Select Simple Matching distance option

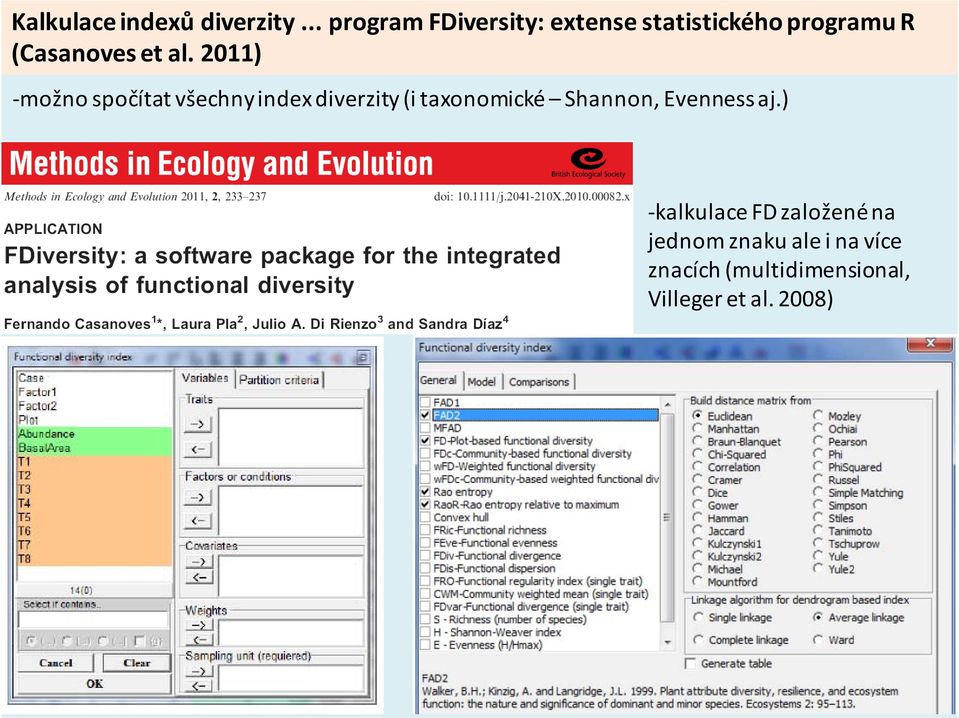click(x=818, y=492)
